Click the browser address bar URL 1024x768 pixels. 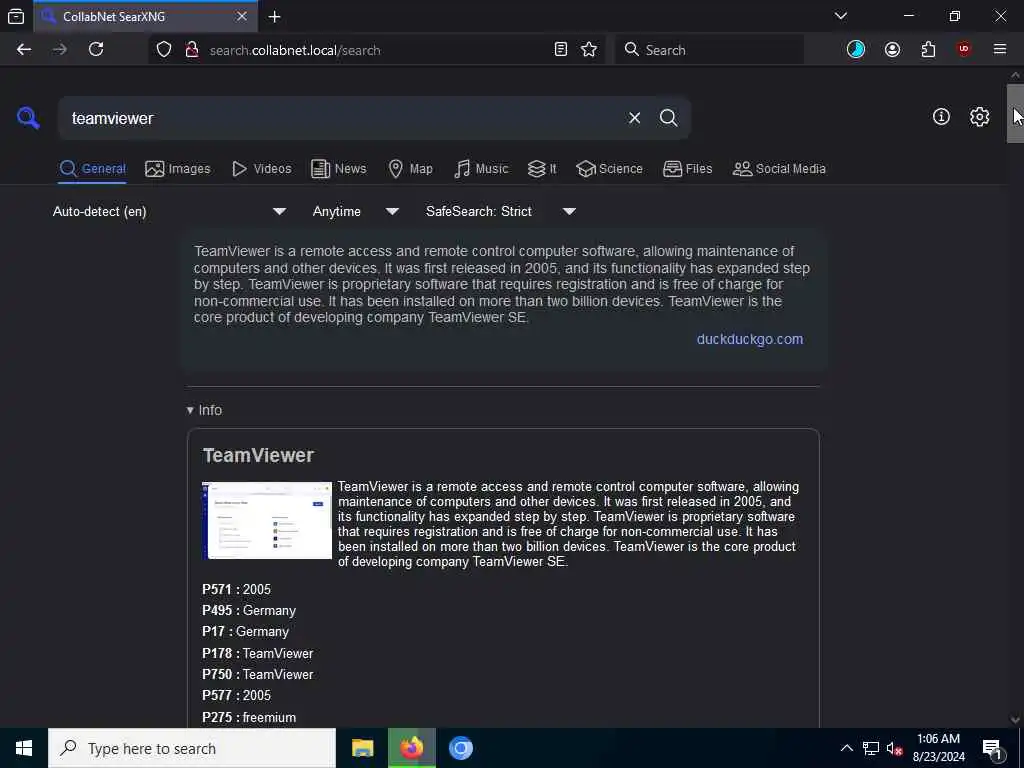(295, 50)
